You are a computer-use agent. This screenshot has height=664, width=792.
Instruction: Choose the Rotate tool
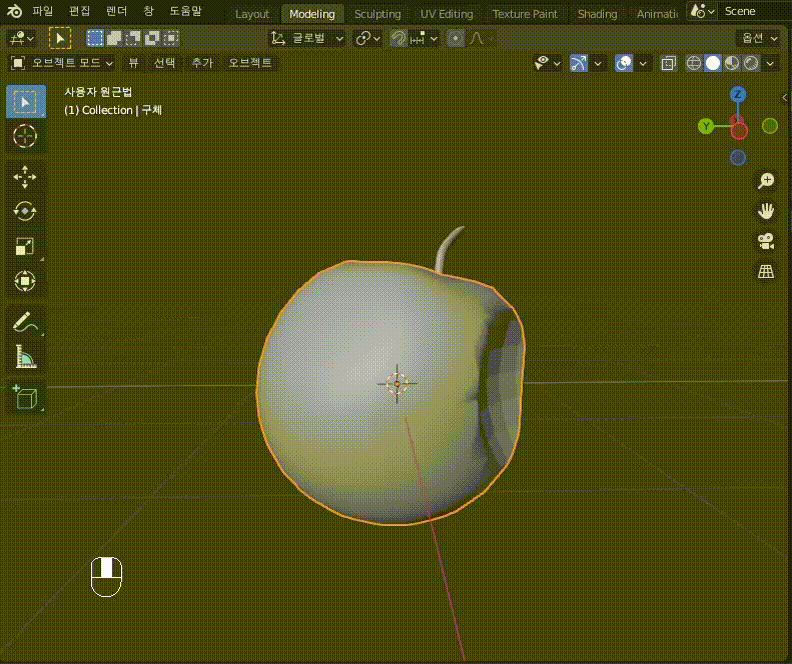coord(25,211)
